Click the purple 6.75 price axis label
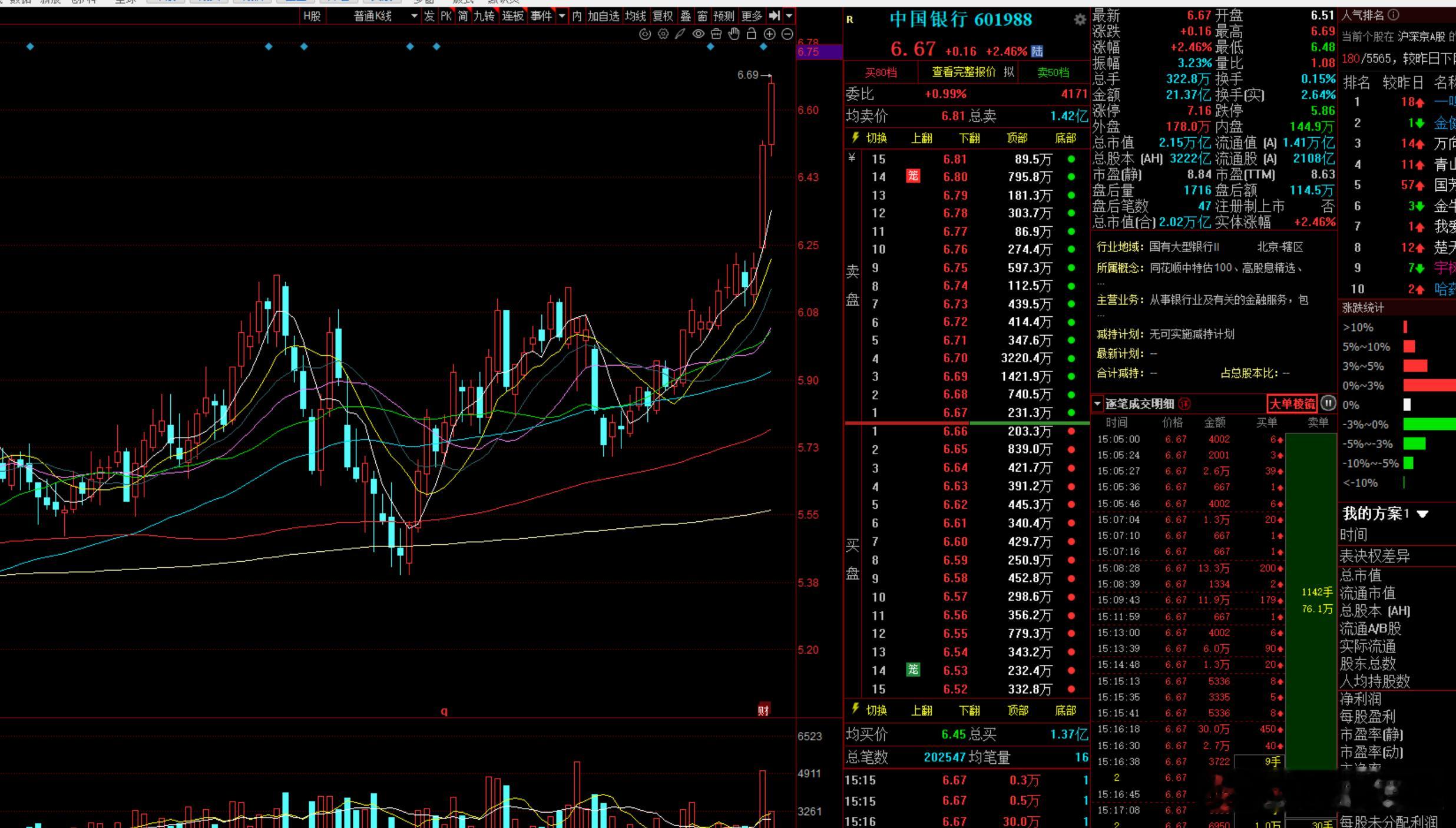This screenshot has width=1456, height=828. pos(819,52)
